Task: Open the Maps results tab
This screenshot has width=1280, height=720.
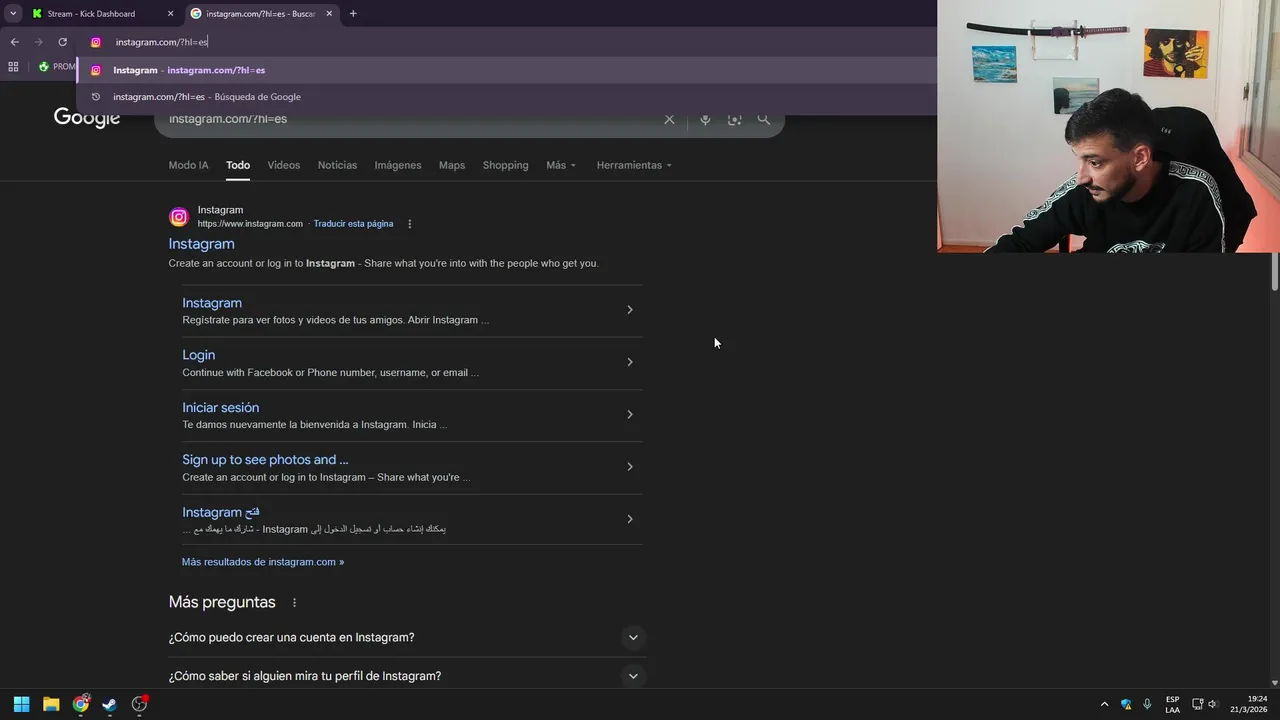Action: [x=452, y=165]
